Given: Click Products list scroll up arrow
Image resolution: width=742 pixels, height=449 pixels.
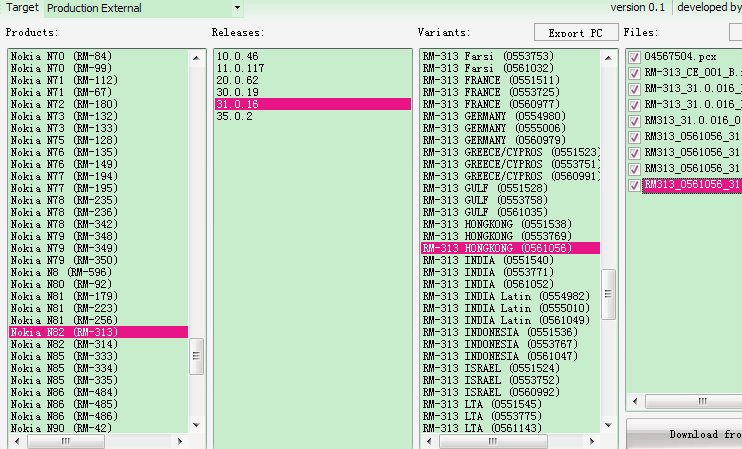Looking at the screenshot, I should pyautogui.click(x=196, y=58).
